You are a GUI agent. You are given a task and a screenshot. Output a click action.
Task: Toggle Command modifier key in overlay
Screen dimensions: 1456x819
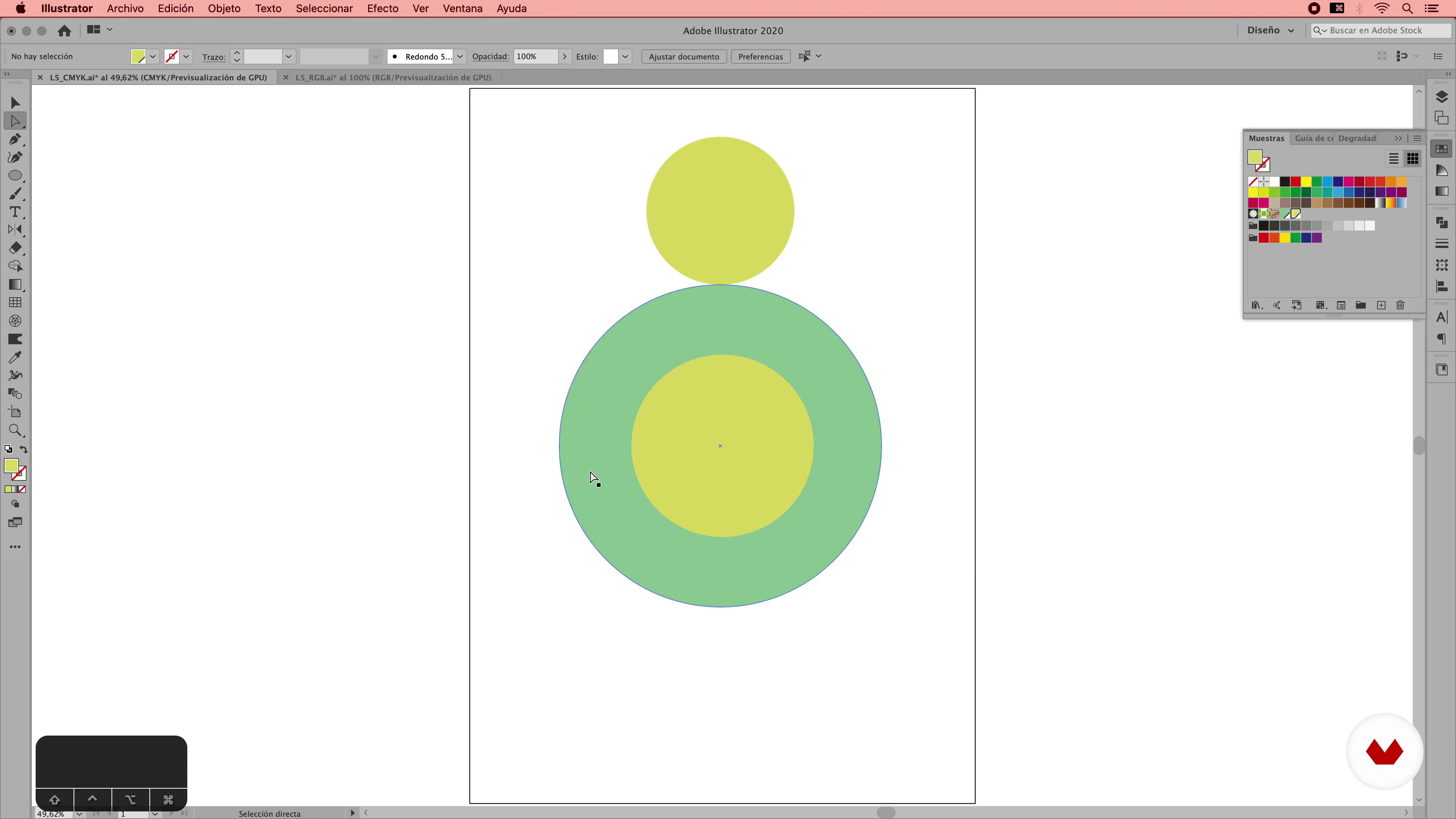[168, 799]
